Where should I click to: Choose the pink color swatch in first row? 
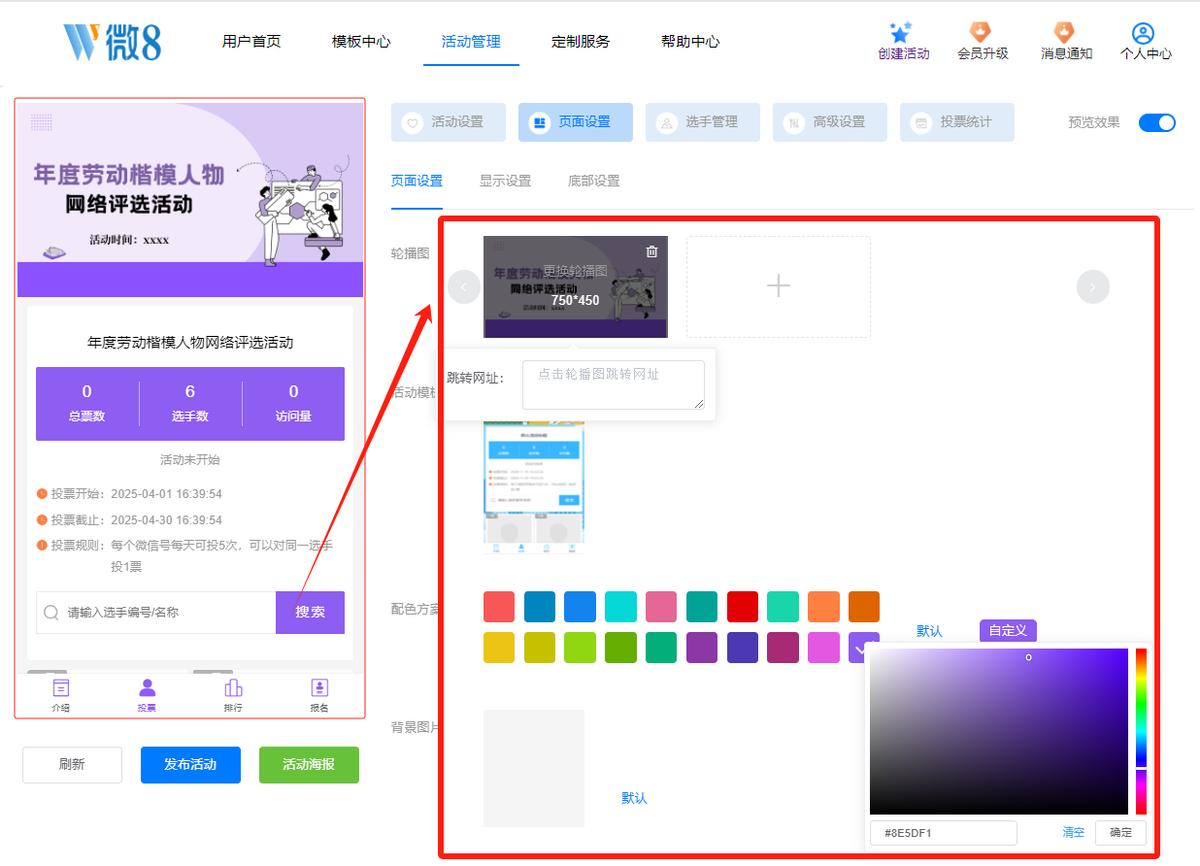click(x=661, y=607)
